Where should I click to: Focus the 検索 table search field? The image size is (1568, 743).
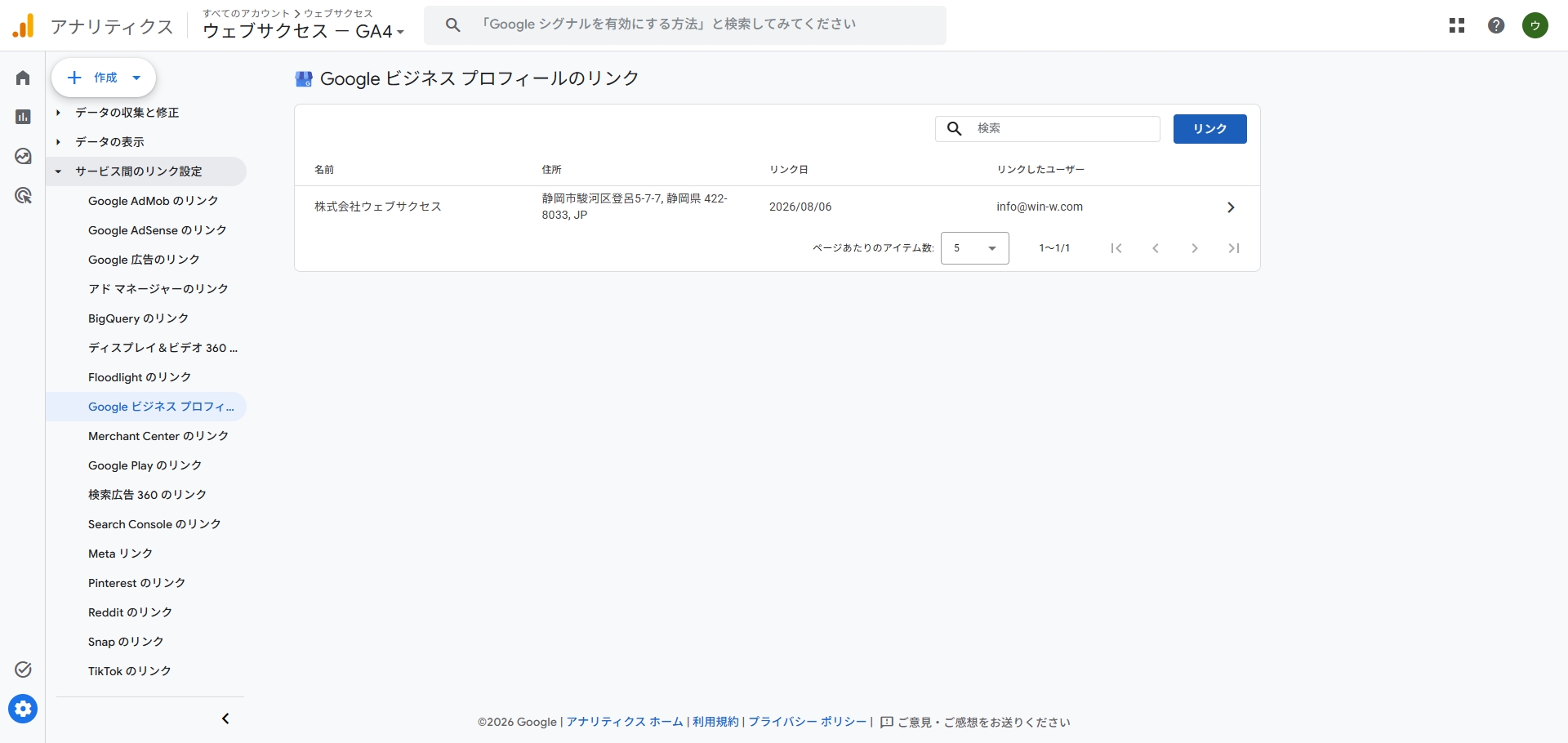(x=1048, y=128)
